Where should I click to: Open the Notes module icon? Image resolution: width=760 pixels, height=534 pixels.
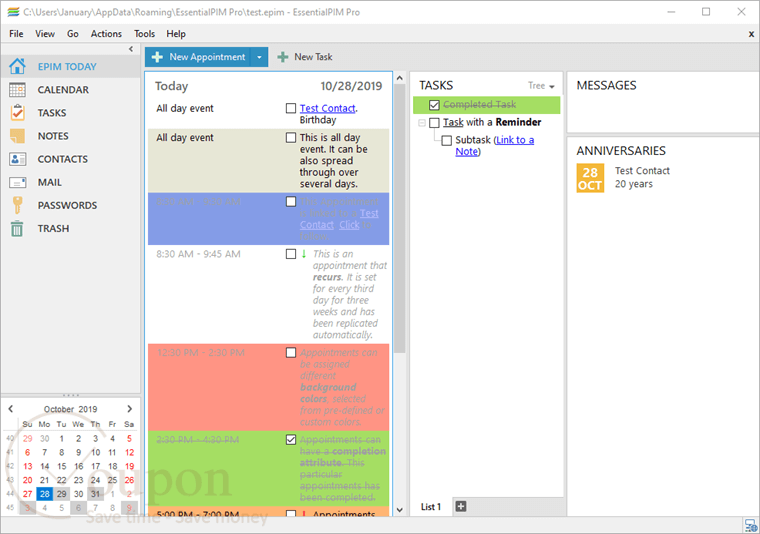[17, 136]
